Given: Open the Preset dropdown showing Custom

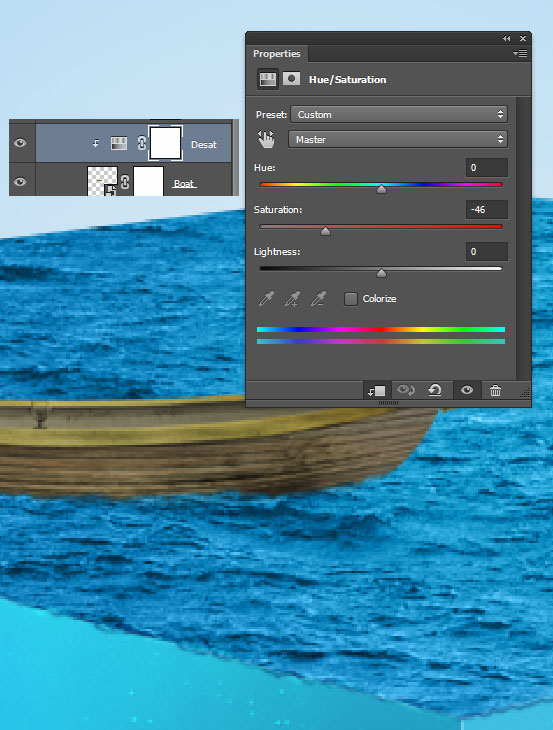Looking at the screenshot, I should click(x=399, y=115).
